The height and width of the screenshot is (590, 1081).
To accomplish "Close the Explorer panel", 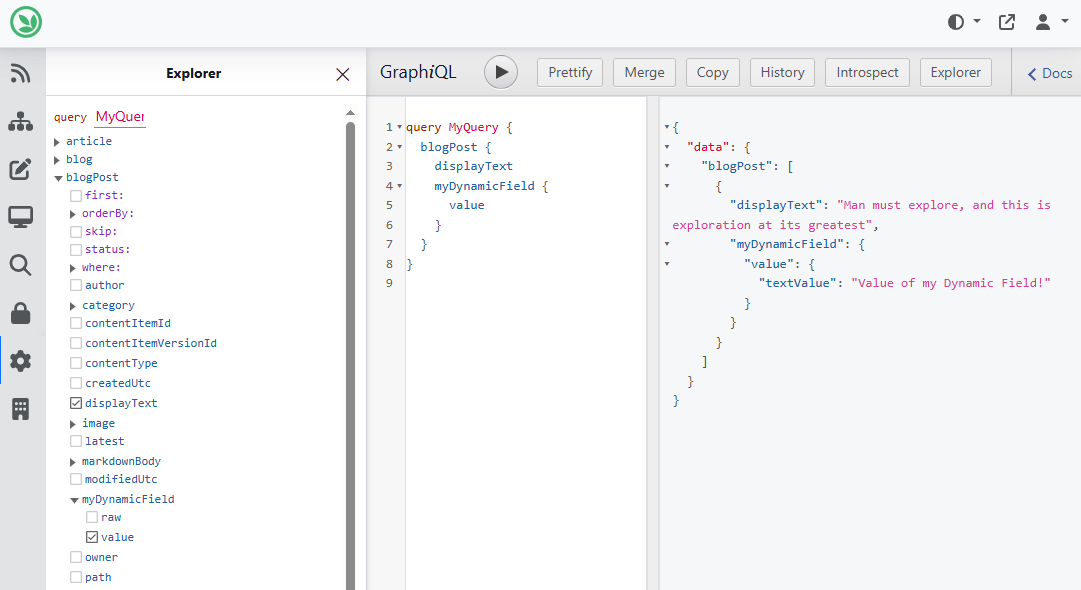I will 343,74.
